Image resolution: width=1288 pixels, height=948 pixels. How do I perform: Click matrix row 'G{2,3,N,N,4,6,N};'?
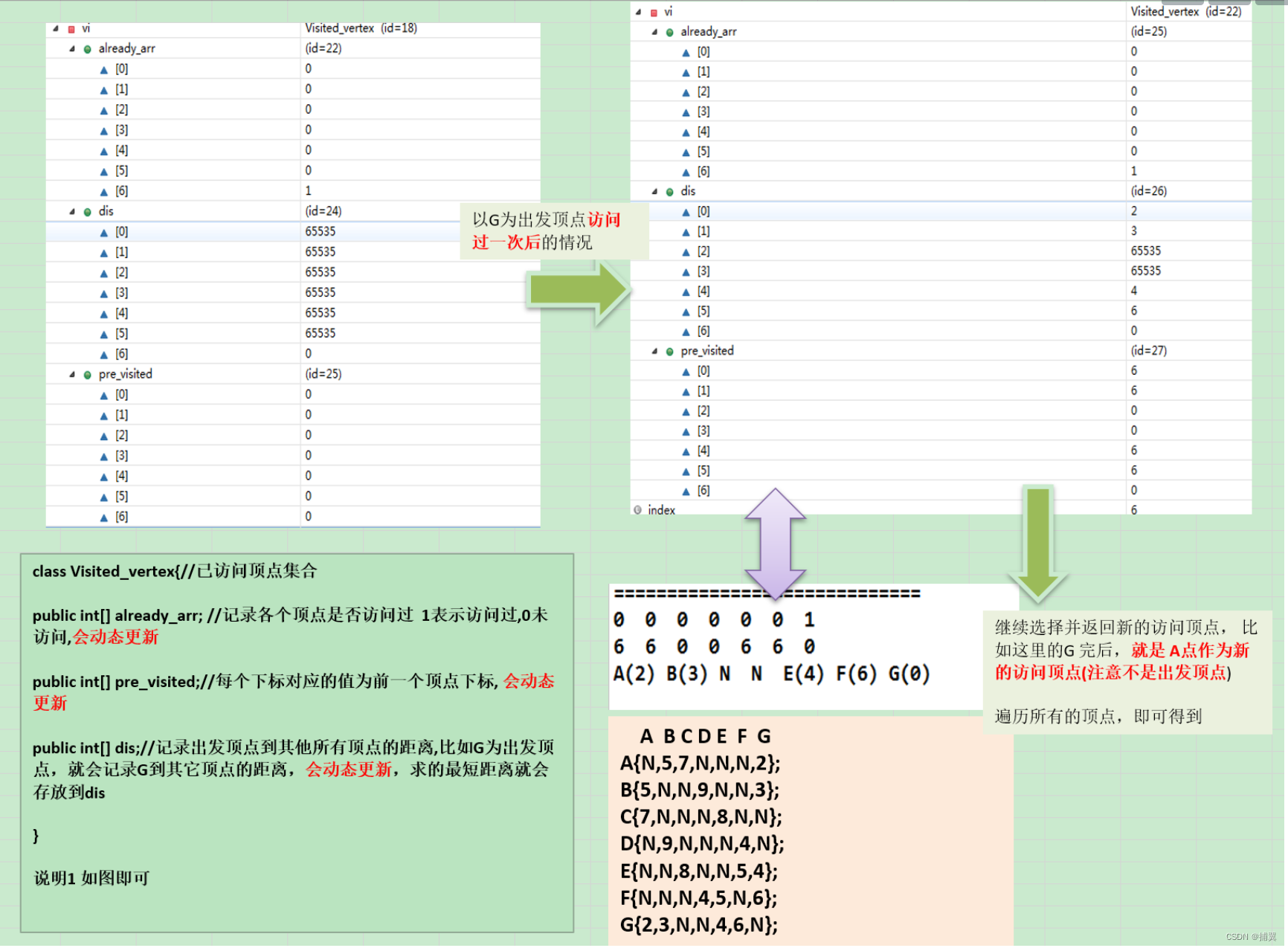point(699,925)
